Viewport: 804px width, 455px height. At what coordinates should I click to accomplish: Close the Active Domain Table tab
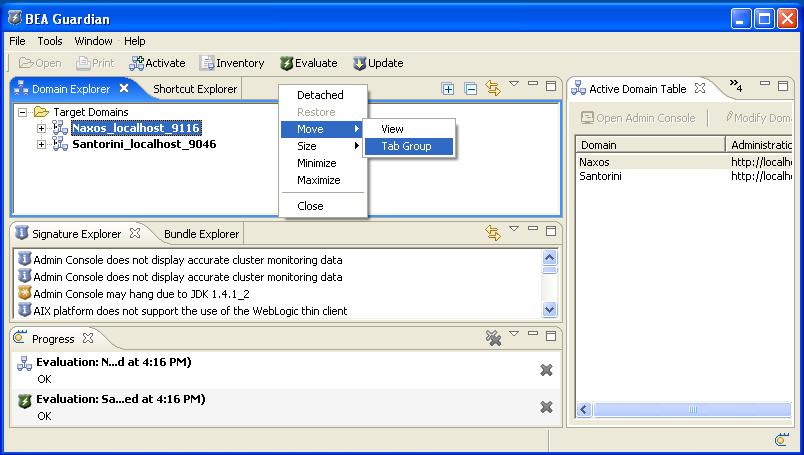700,88
